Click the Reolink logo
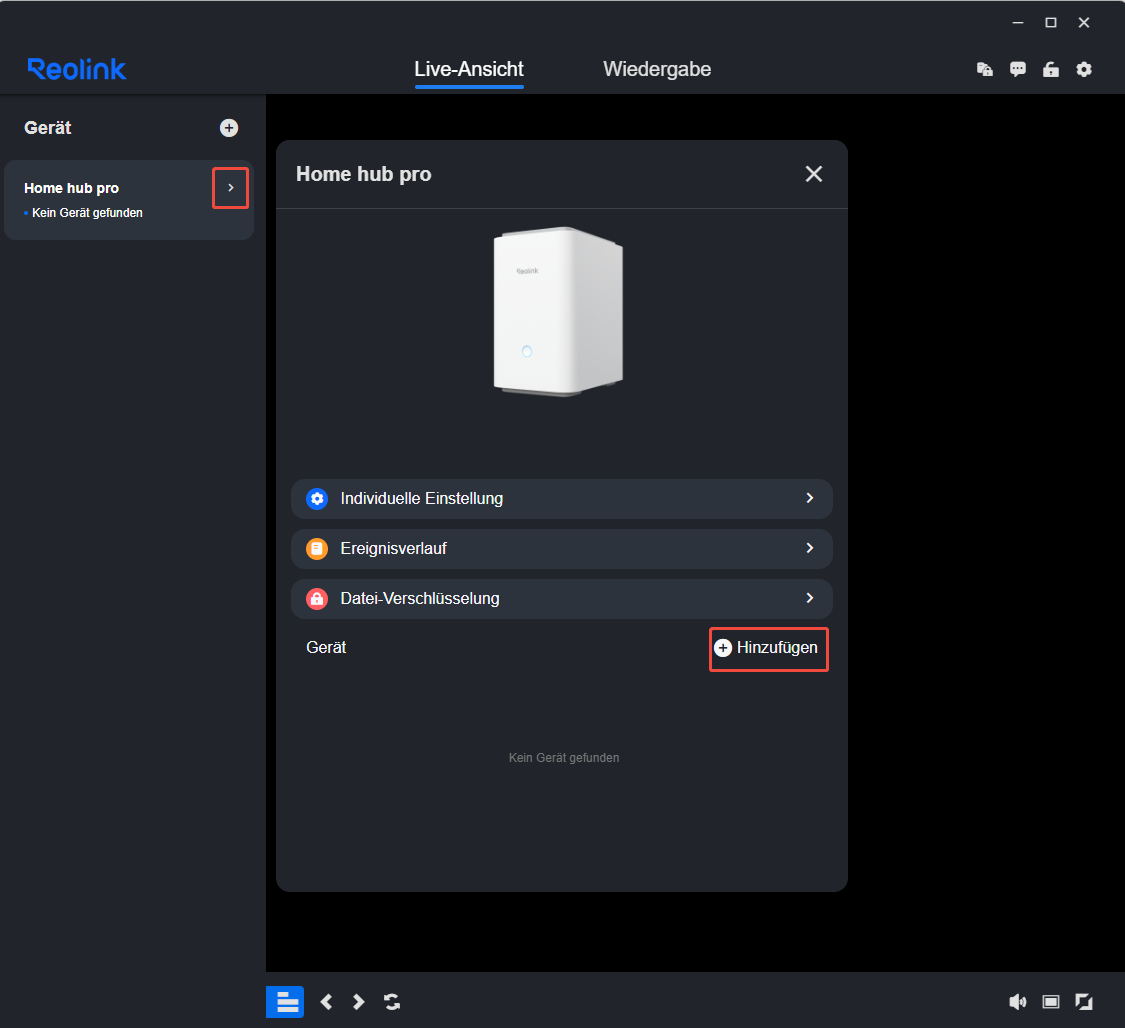The width and height of the screenshot is (1125, 1028). click(77, 69)
